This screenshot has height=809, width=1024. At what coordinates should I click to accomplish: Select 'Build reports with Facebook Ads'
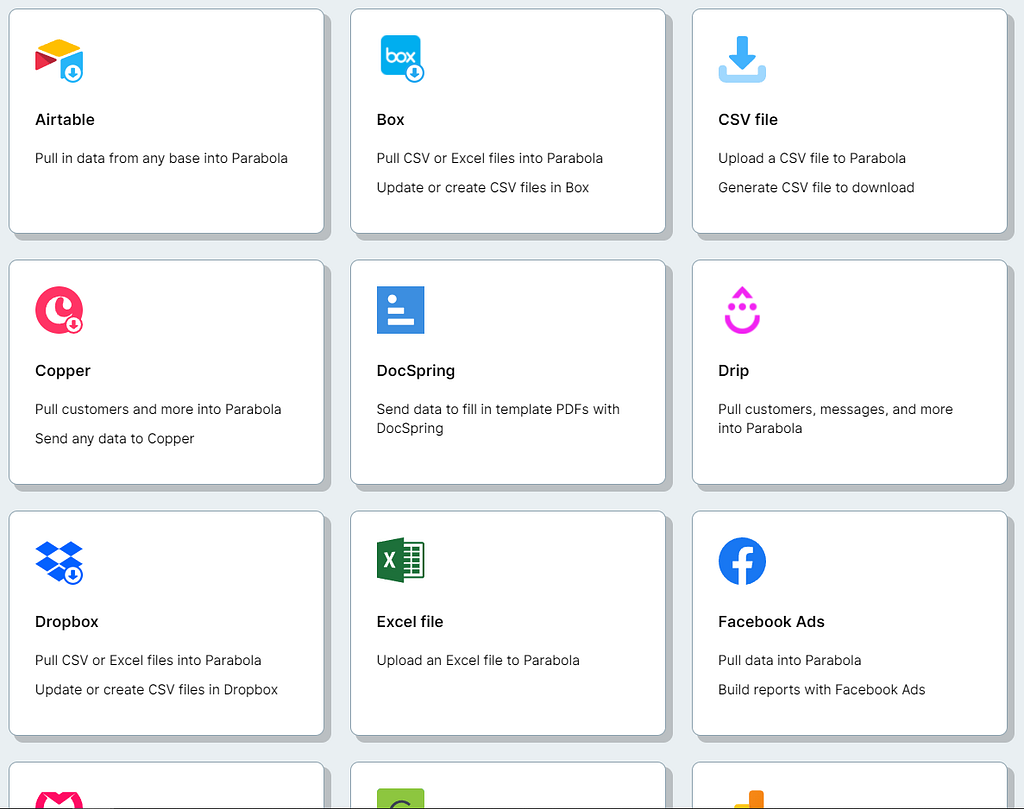pyautogui.click(x=822, y=690)
